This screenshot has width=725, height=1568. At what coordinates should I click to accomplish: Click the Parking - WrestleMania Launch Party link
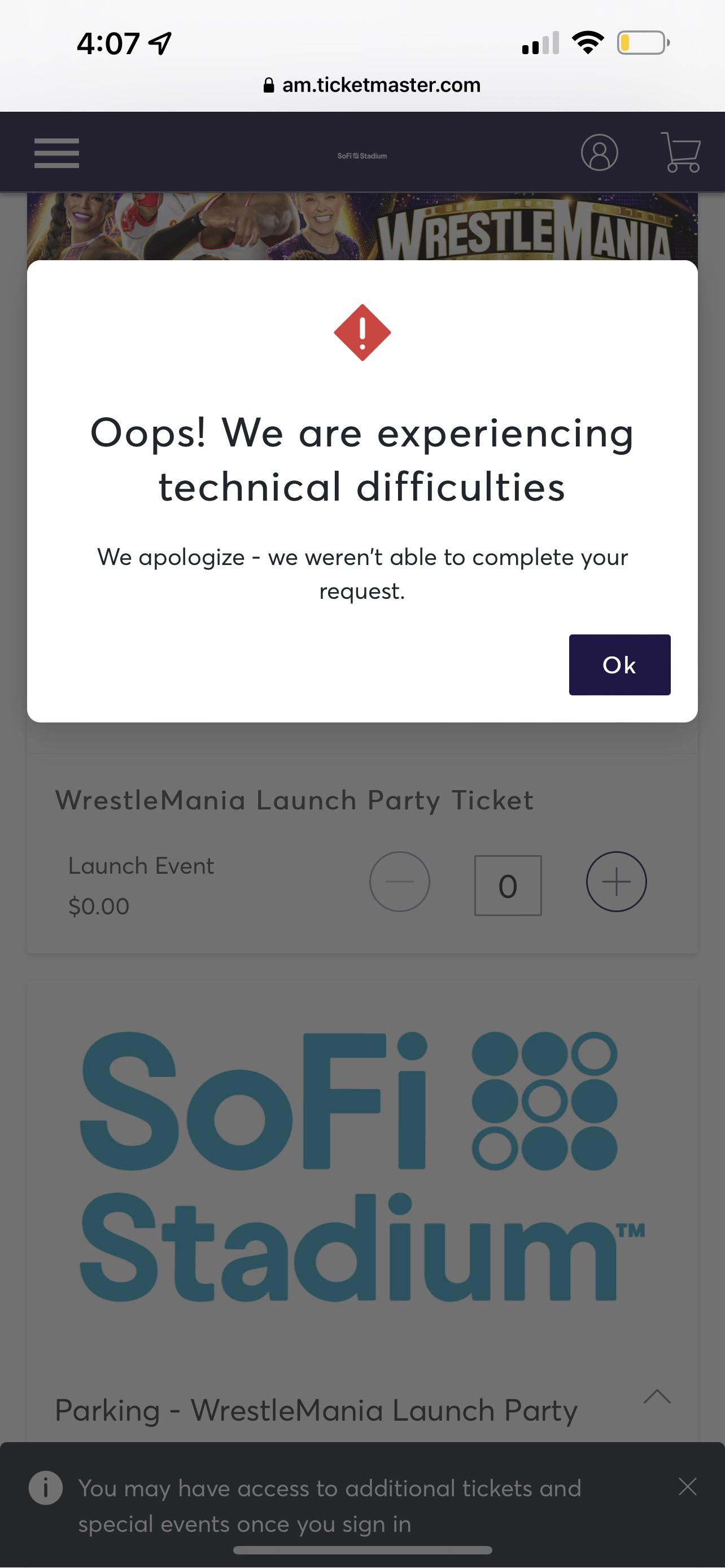(316, 1411)
